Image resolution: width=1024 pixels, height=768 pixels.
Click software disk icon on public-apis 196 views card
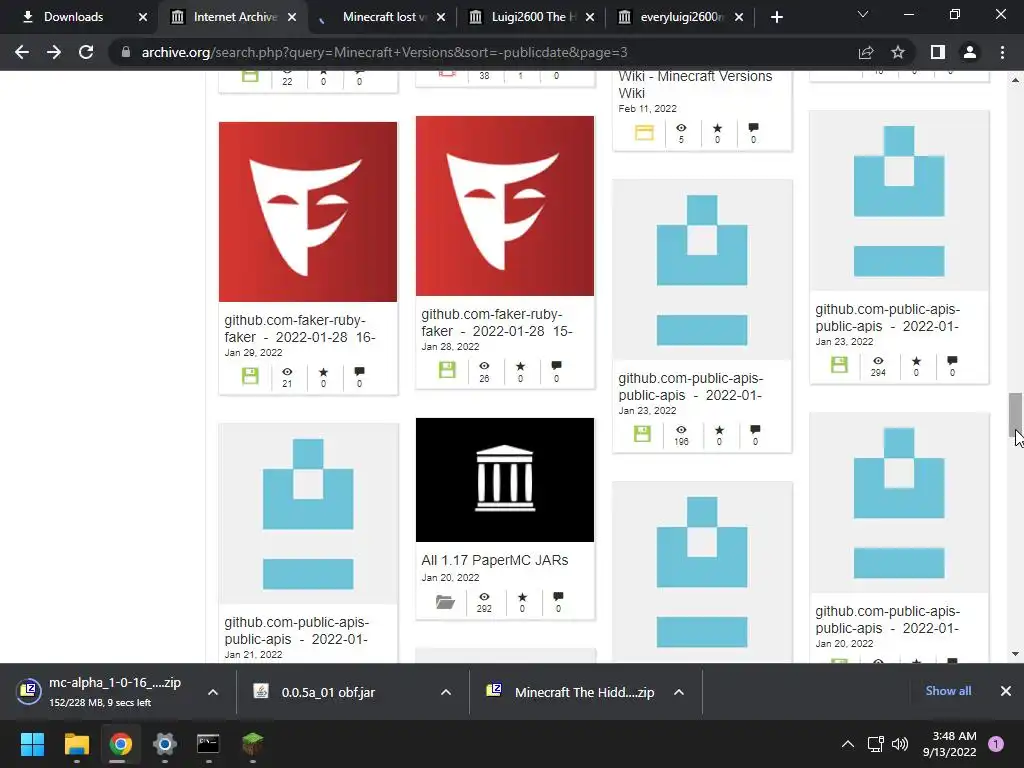click(642, 434)
